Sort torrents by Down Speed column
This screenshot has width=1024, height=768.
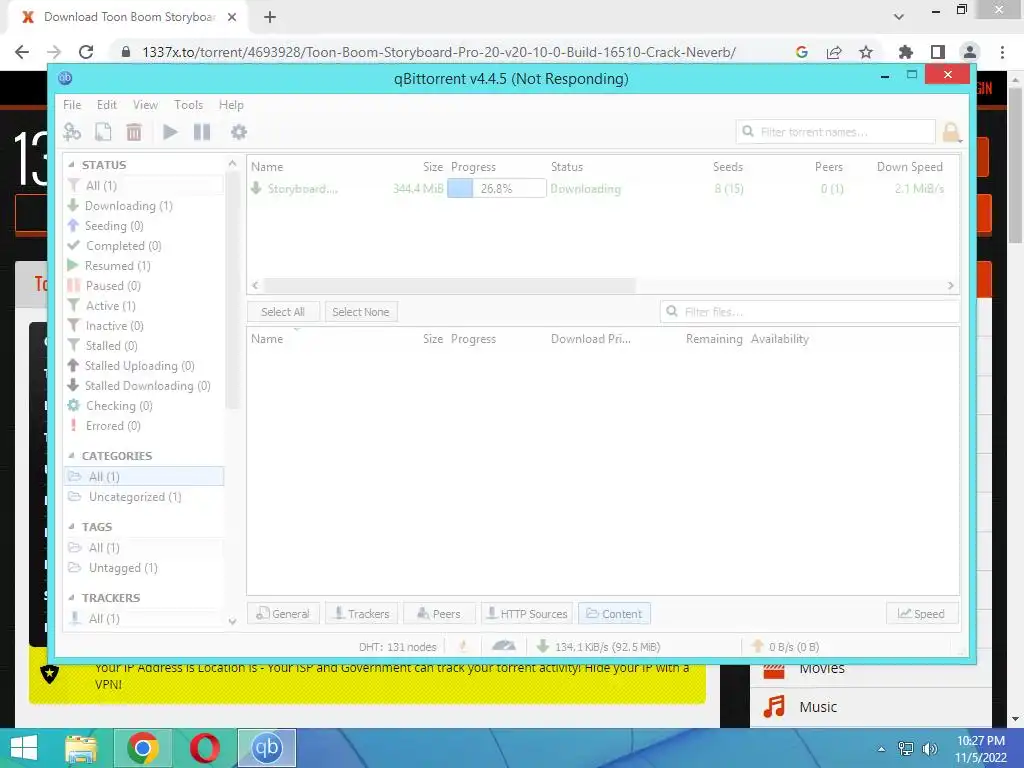[x=910, y=167]
